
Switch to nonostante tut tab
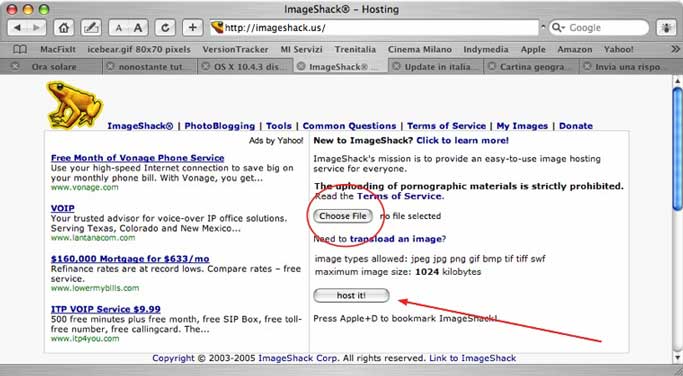pyautogui.click(x=151, y=67)
